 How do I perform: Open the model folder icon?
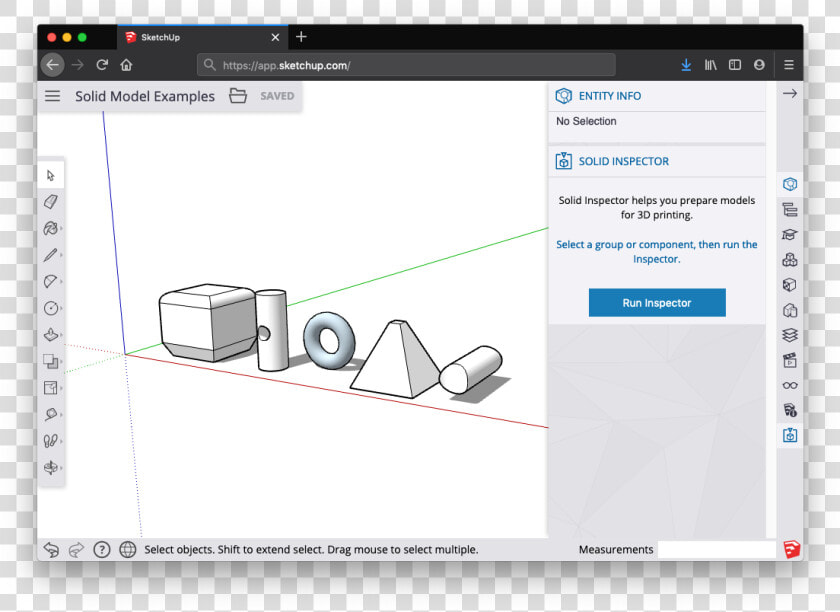coord(238,96)
